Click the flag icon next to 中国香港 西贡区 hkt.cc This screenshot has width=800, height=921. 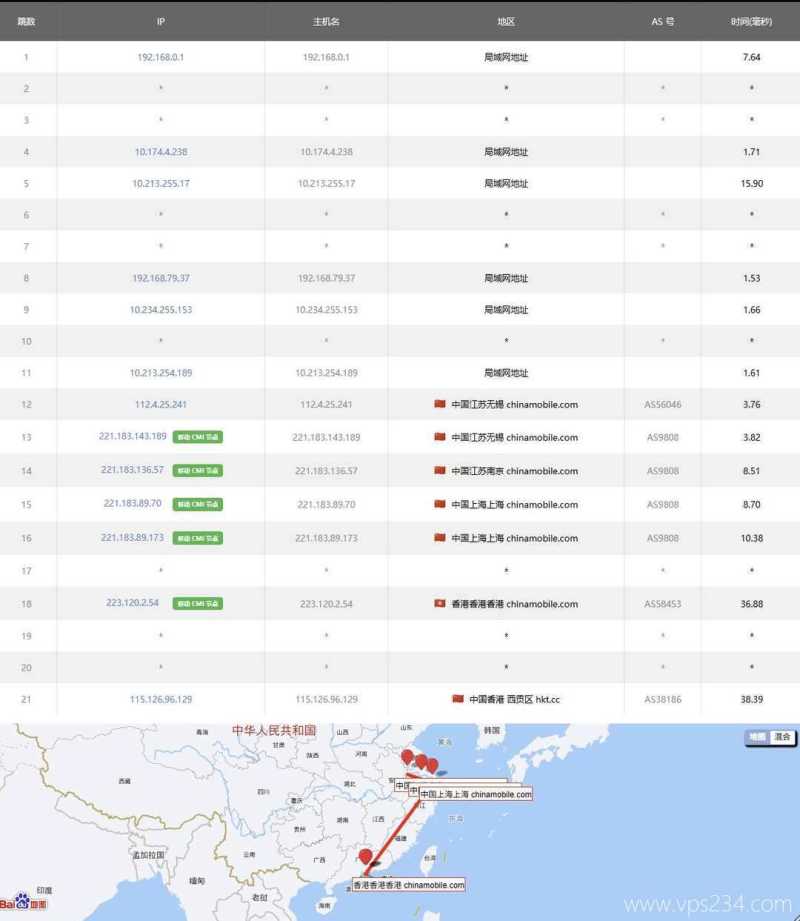459,700
